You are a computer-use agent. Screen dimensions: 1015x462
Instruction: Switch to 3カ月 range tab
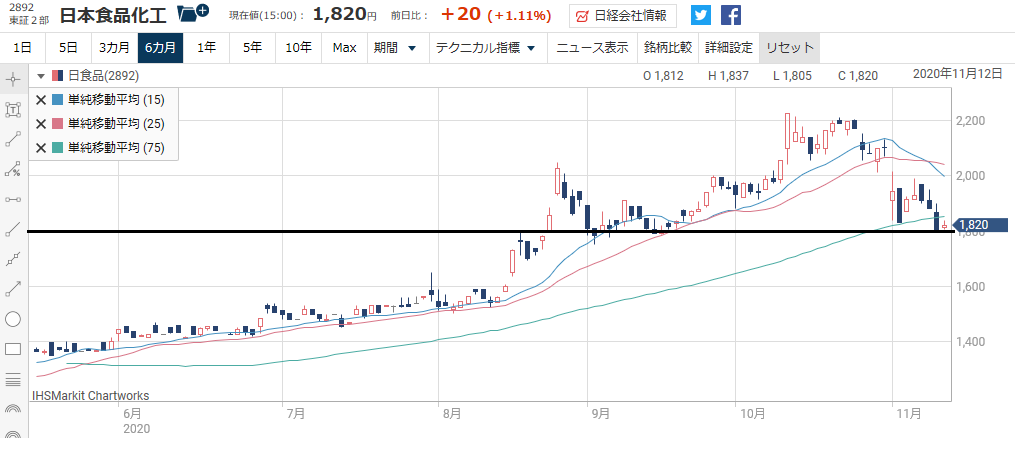[115, 48]
